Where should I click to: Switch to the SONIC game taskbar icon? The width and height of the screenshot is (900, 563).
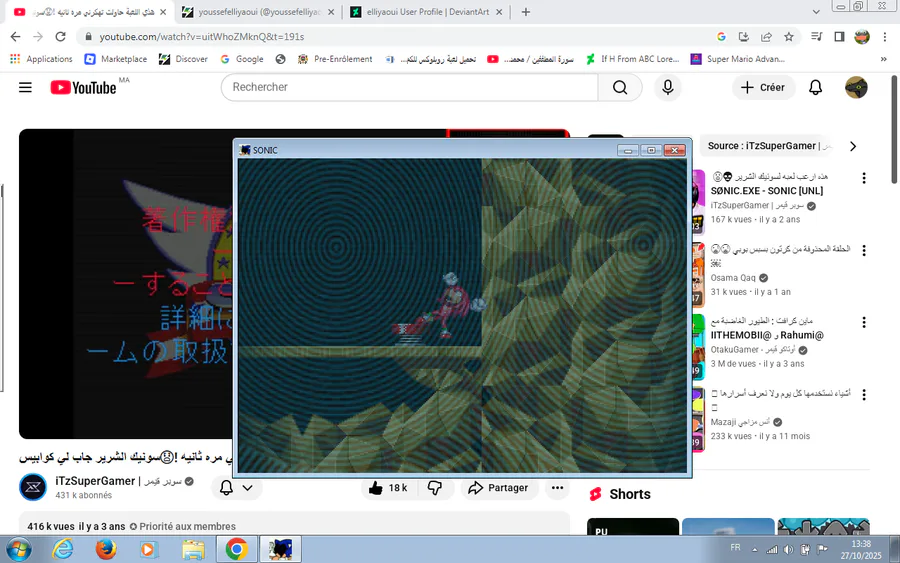click(x=280, y=550)
